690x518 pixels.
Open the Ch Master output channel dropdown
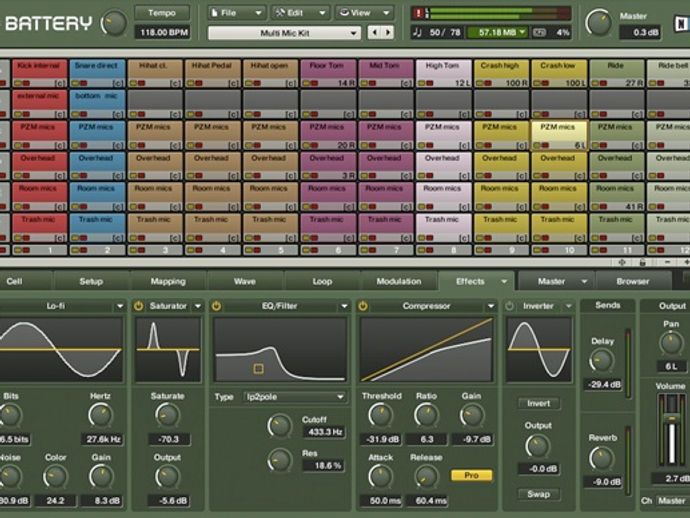(672, 501)
